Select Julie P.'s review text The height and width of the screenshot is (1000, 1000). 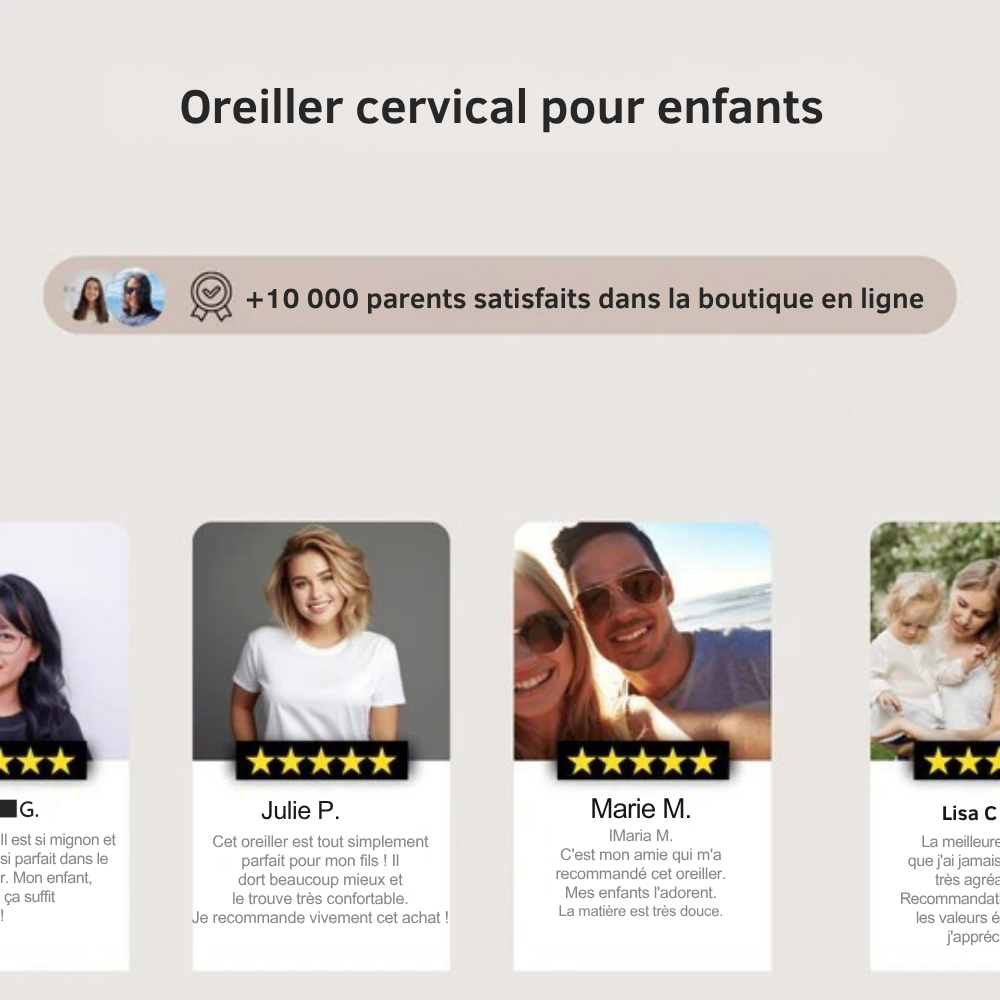pyautogui.click(x=320, y=879)
